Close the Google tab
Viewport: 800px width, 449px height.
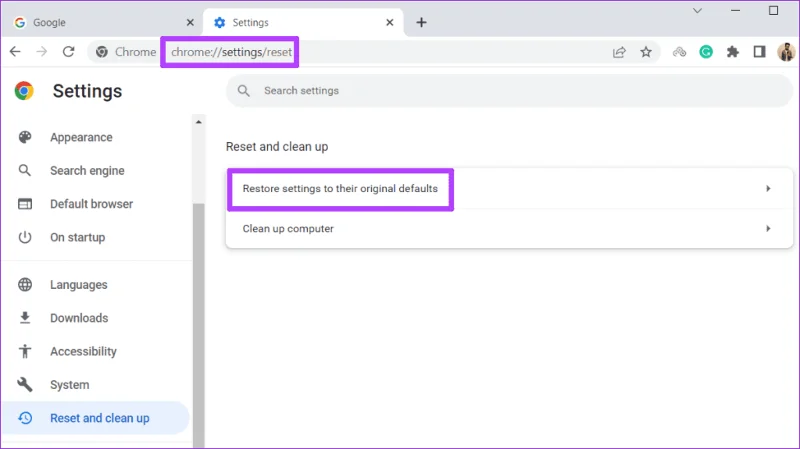[190, 22]
